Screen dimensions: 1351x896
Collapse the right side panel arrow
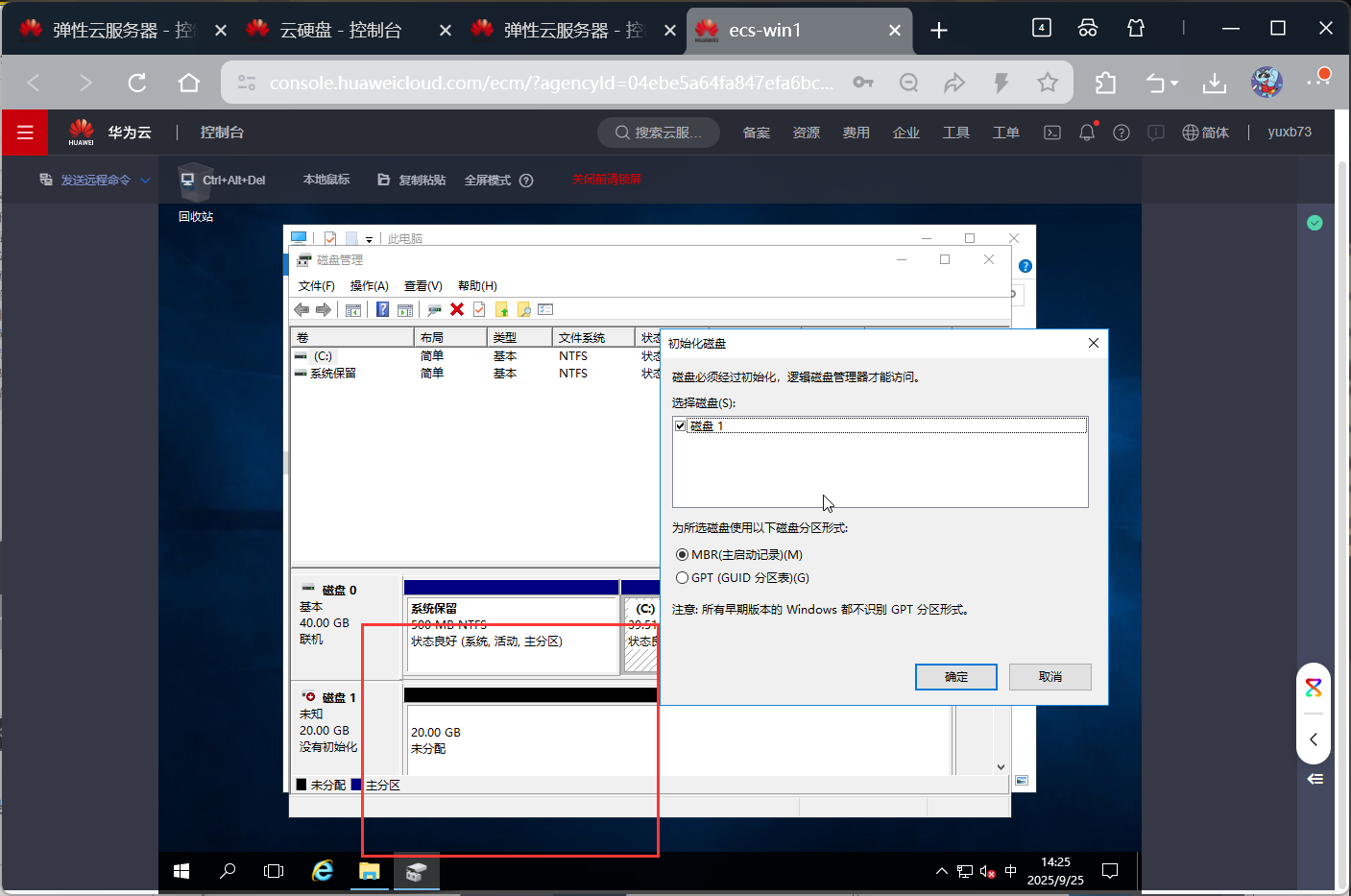coord(1314,739)
